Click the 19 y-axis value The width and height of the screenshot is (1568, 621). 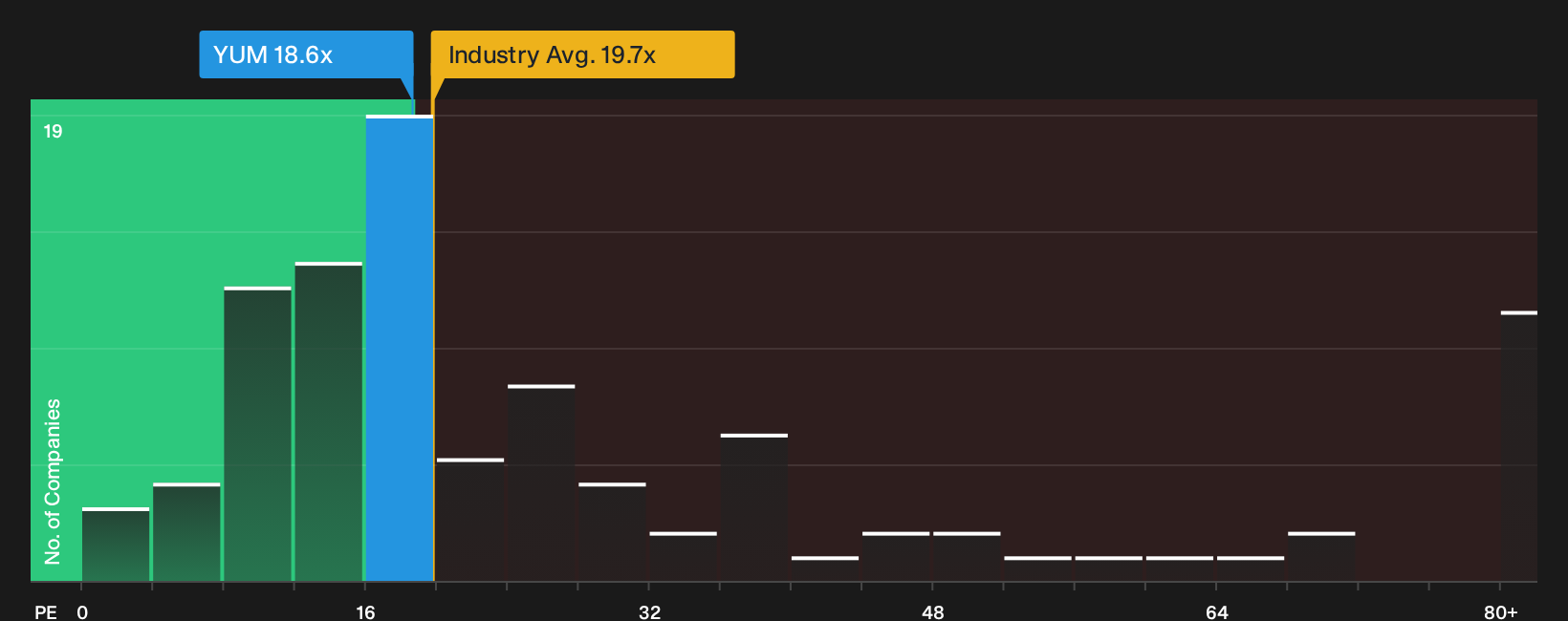tap(53, 132)
